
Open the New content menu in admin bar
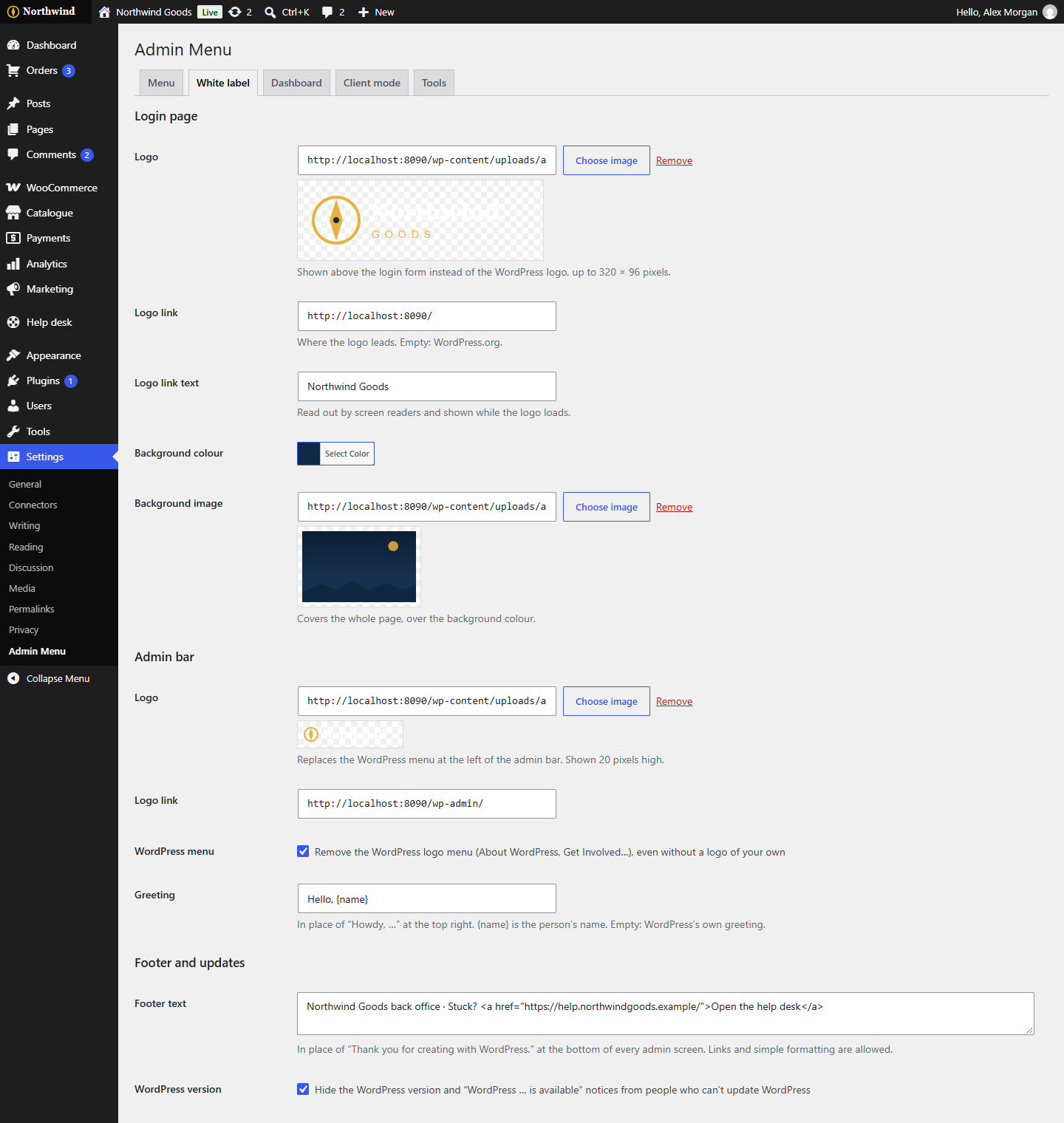[376, 12]
